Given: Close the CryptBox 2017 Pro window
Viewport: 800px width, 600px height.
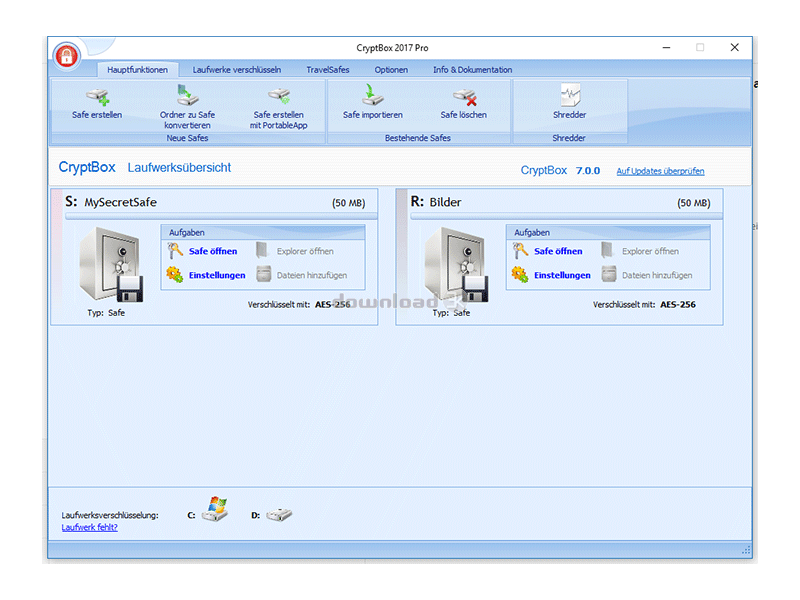Looking at the screenshot, I should click(x=734, y=47).
